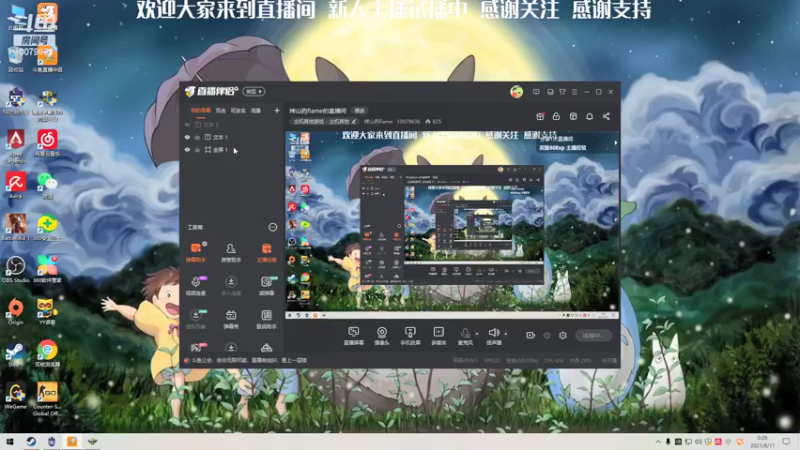Screen dimensions: 800x450
Task: Click the skin icon in the title bar
Action: [x=562, y=92]
